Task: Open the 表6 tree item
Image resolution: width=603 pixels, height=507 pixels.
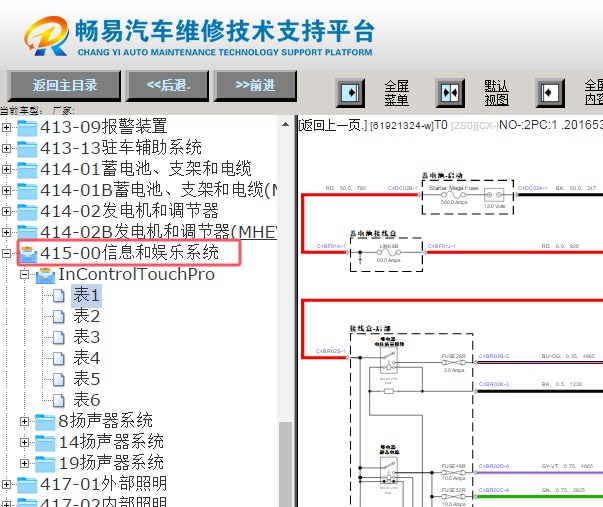Action: click(87, 400)
